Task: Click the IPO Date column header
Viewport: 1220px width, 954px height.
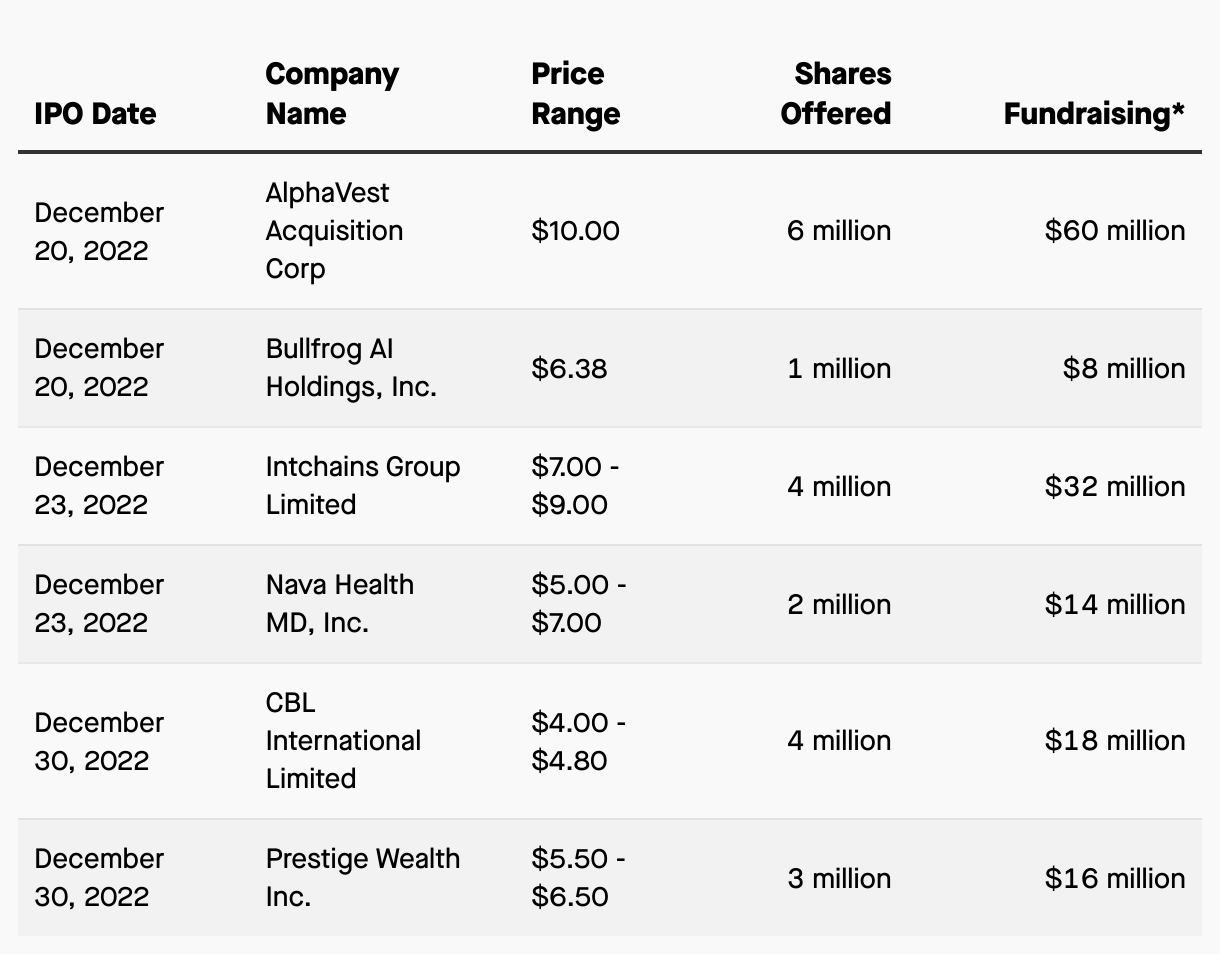Action: pyautogui.click(x=95, y=114)
